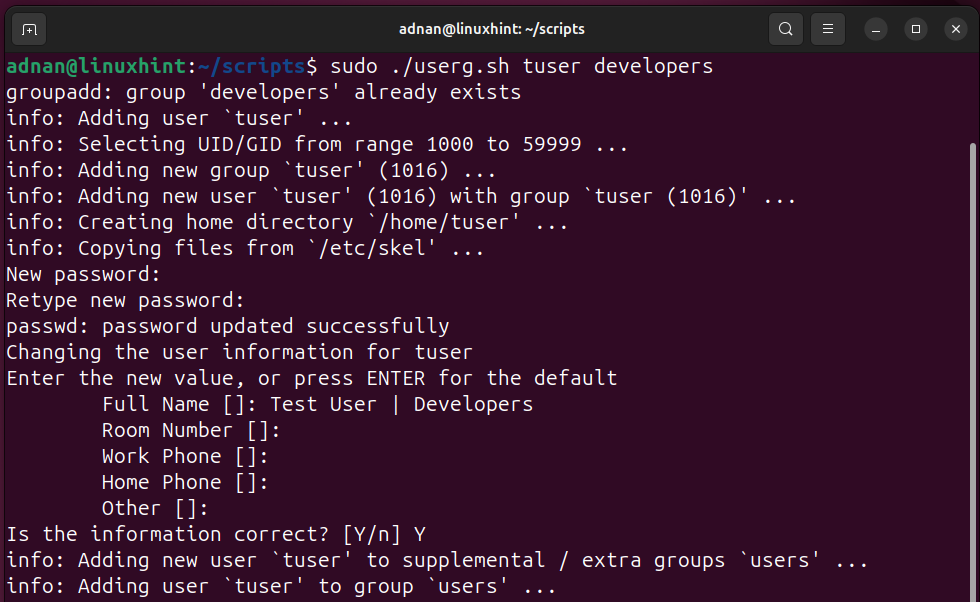The width and height of the screenshot is (980, 602).
Task: Click the Room Number [] line
Action: 191,431
